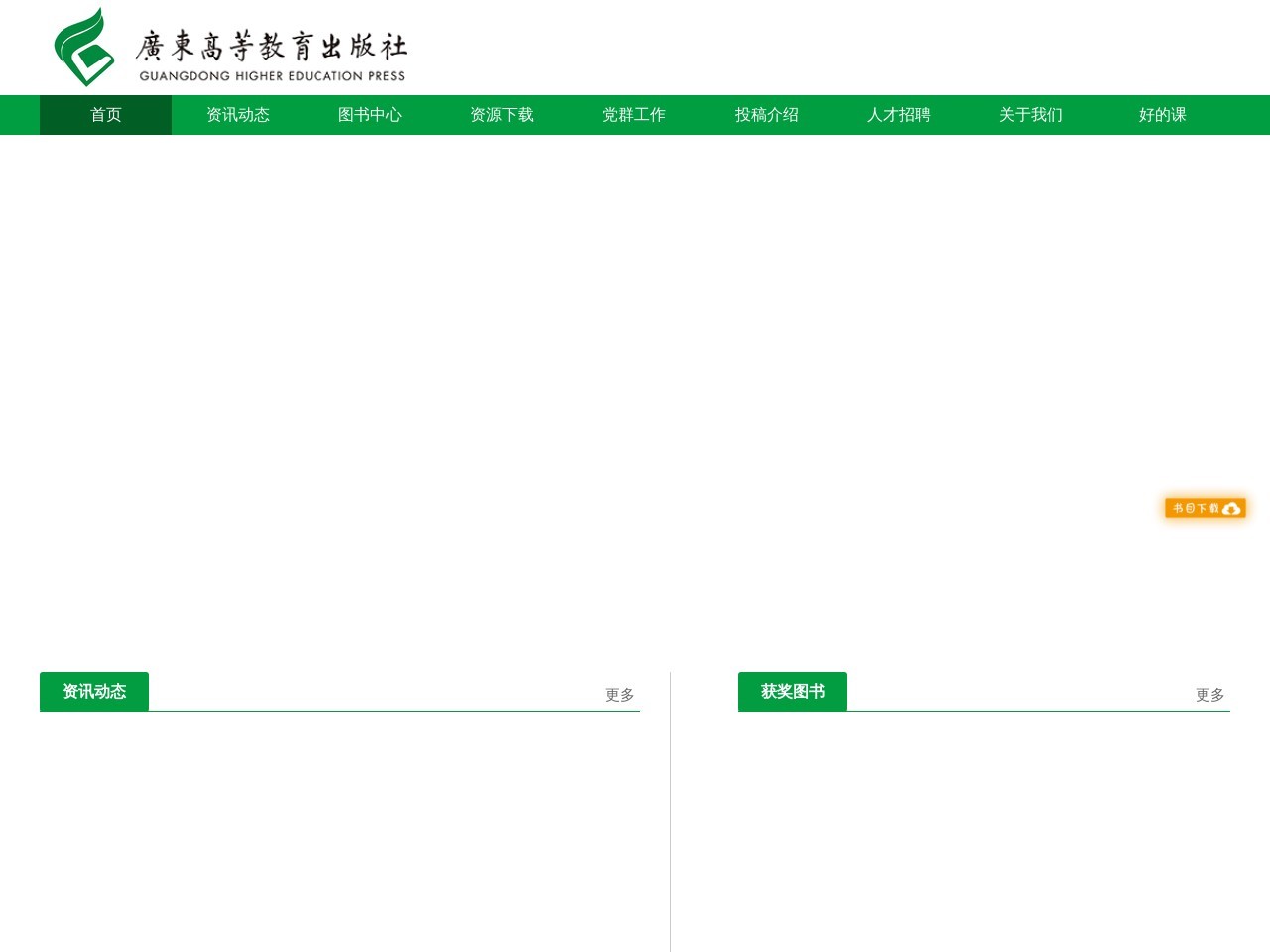This screenshot has width=1270, height=952.
Task: Open the 好的课 courses page
Action: tap(1162, 115)
